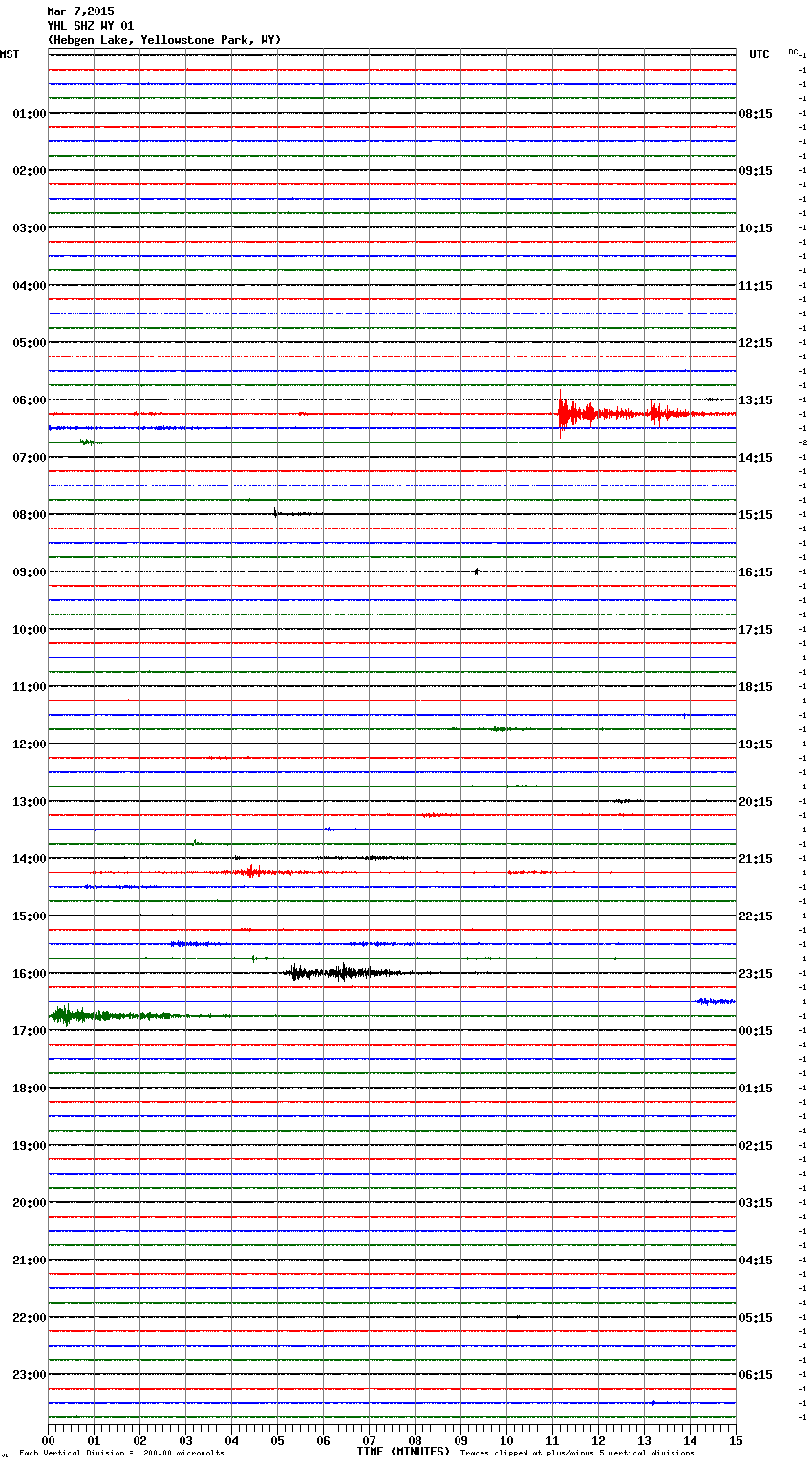Viewport: 812px width, 1466px height.
Task: Click the 10:15 UTC time label
Action: point(756,228)
